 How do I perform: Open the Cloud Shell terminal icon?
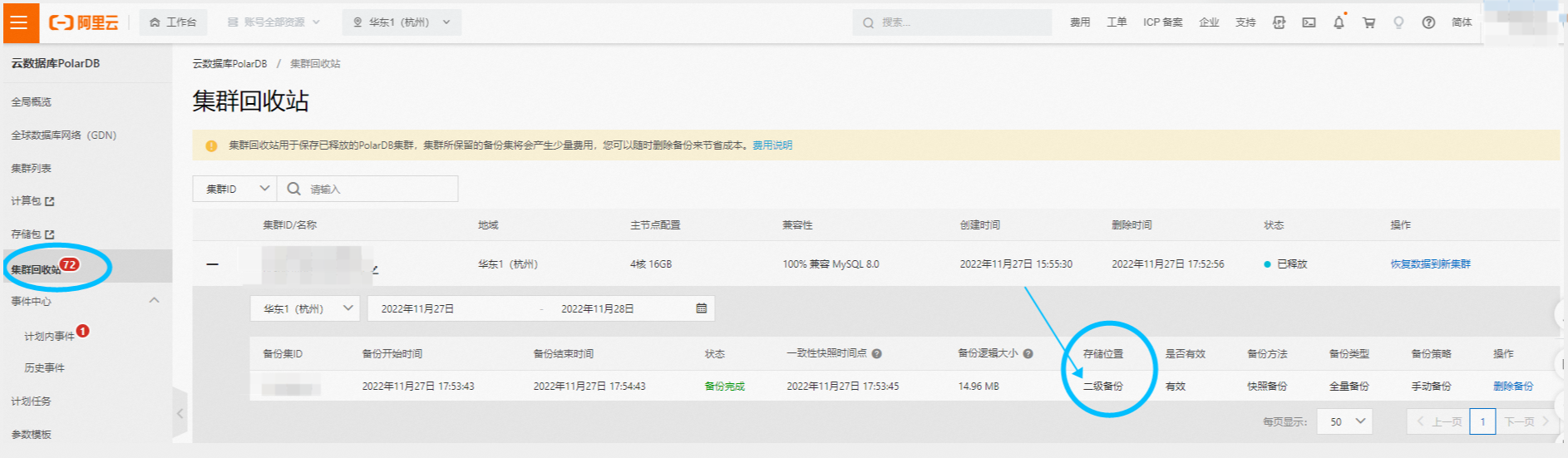pos(1309,22)
